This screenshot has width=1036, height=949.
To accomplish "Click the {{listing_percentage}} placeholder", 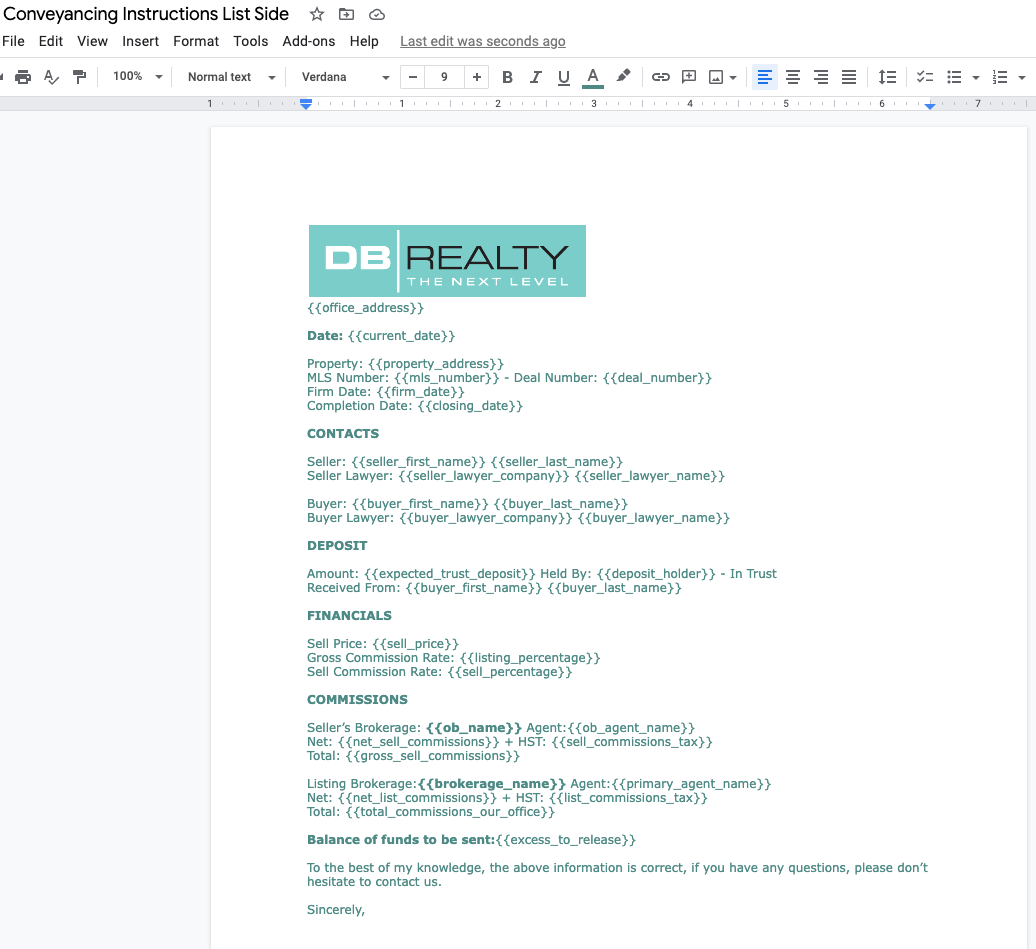I will click(530, 658).
